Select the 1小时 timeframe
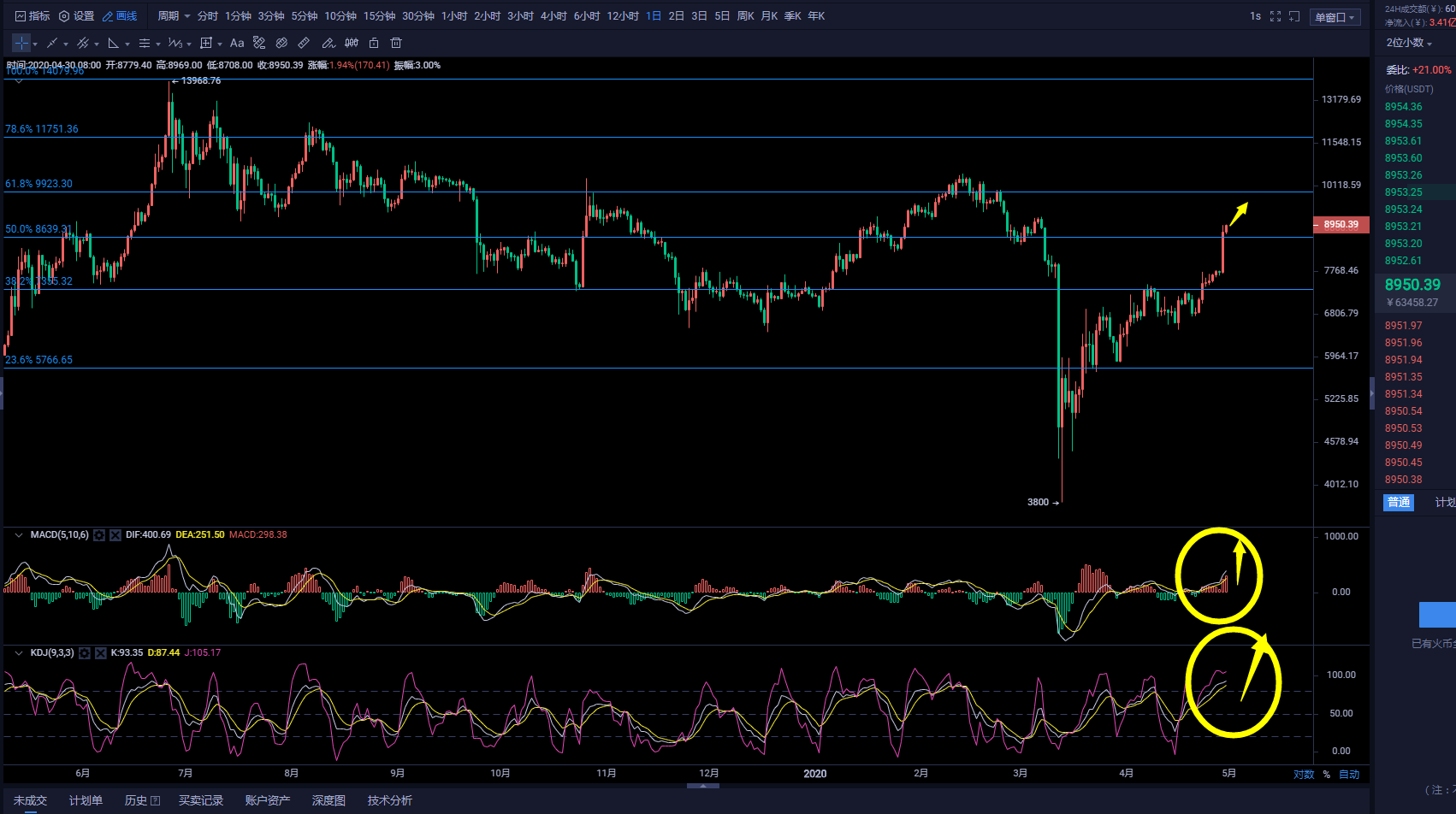The width and height of the screenshot is (1456, 814). [x=454, y=16]
